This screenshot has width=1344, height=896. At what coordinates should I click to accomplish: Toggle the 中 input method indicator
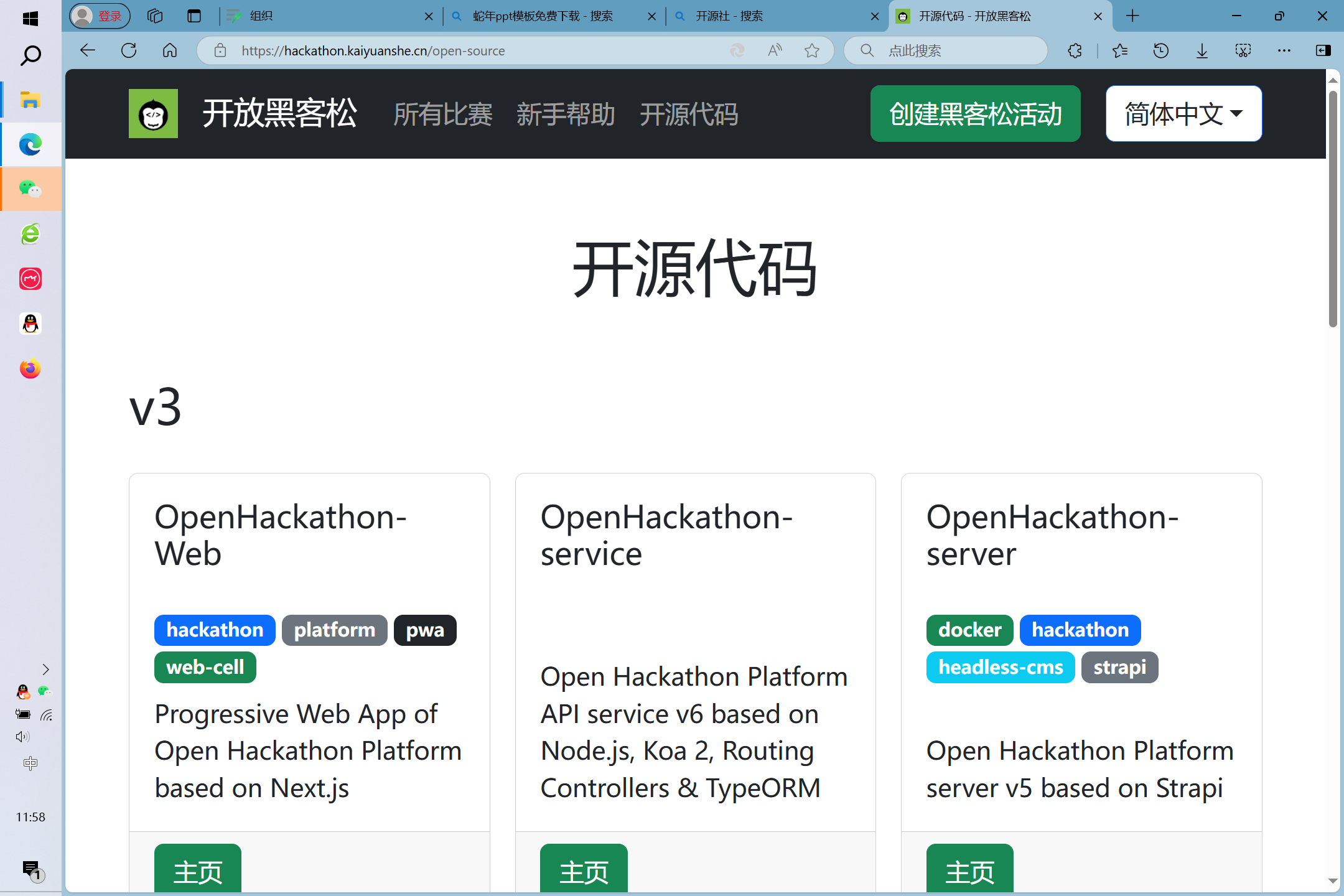pyautogui.click(x=30, y=763)
